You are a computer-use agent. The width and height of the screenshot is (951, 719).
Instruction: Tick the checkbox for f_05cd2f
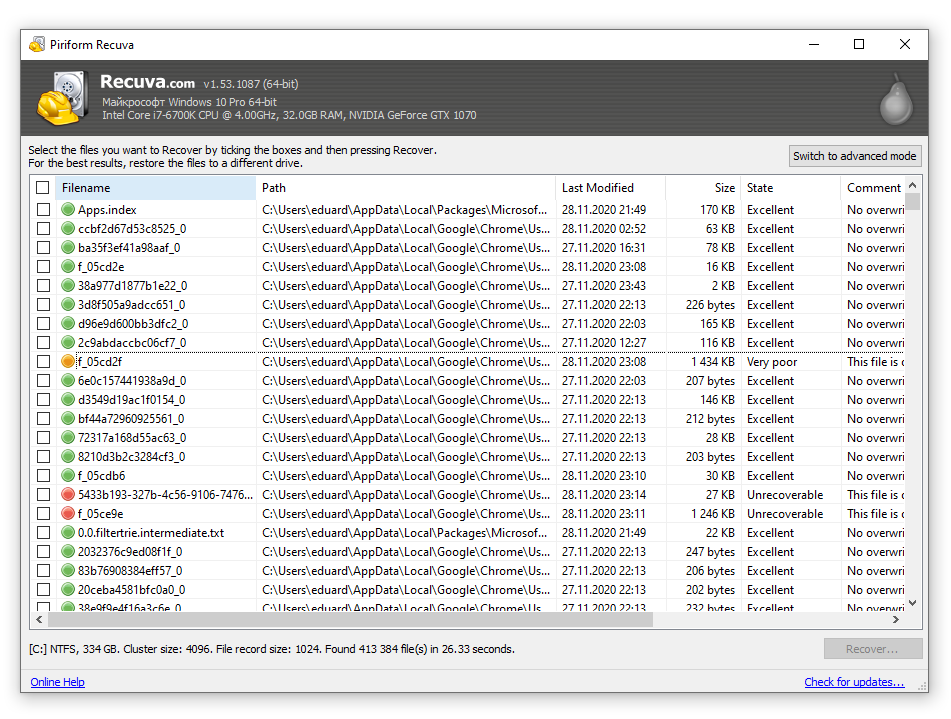click(x=43, y=362)
